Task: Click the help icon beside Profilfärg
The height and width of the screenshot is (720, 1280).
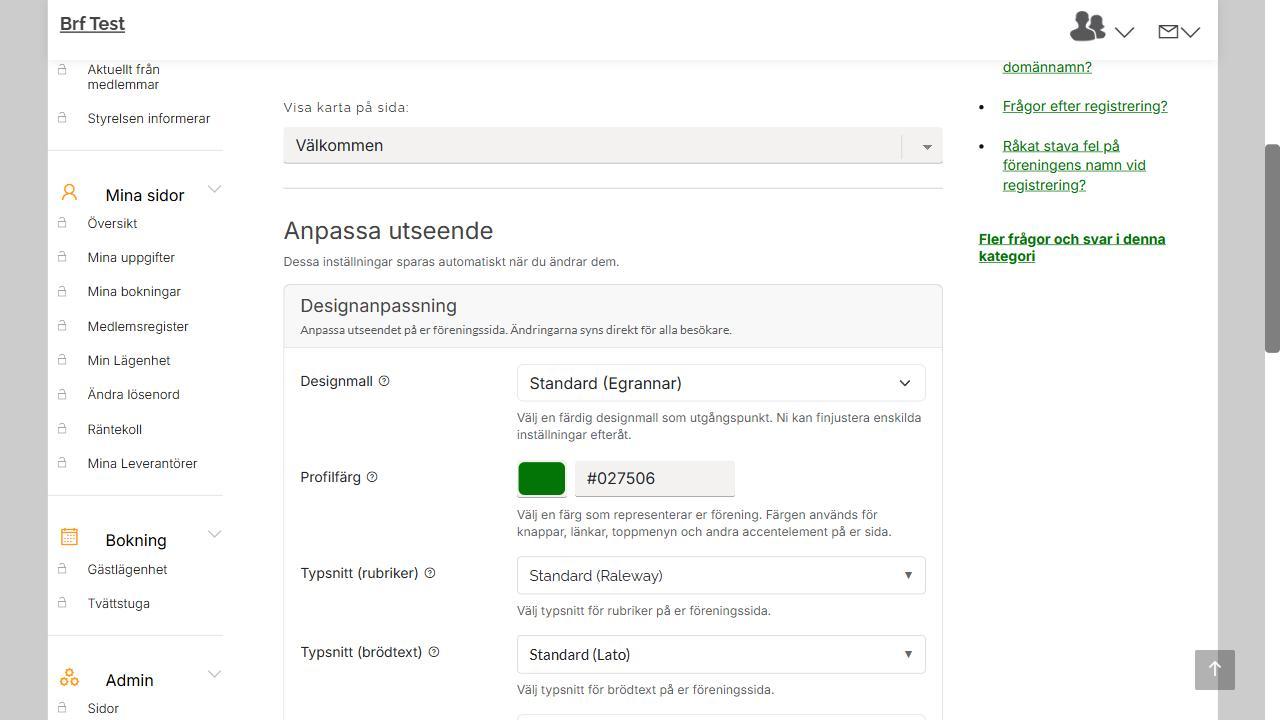Action: click(372, 477)
